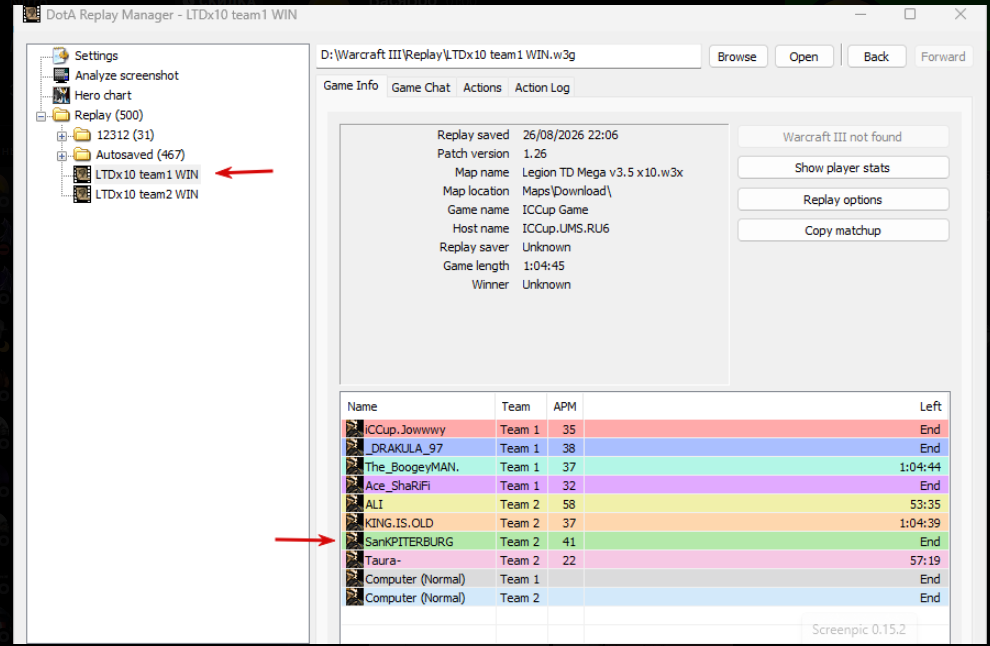Click the icon beside The_BoogeyMAN.
The height and width of the screenshot is (646, 990).
click(x=355, y=466)
